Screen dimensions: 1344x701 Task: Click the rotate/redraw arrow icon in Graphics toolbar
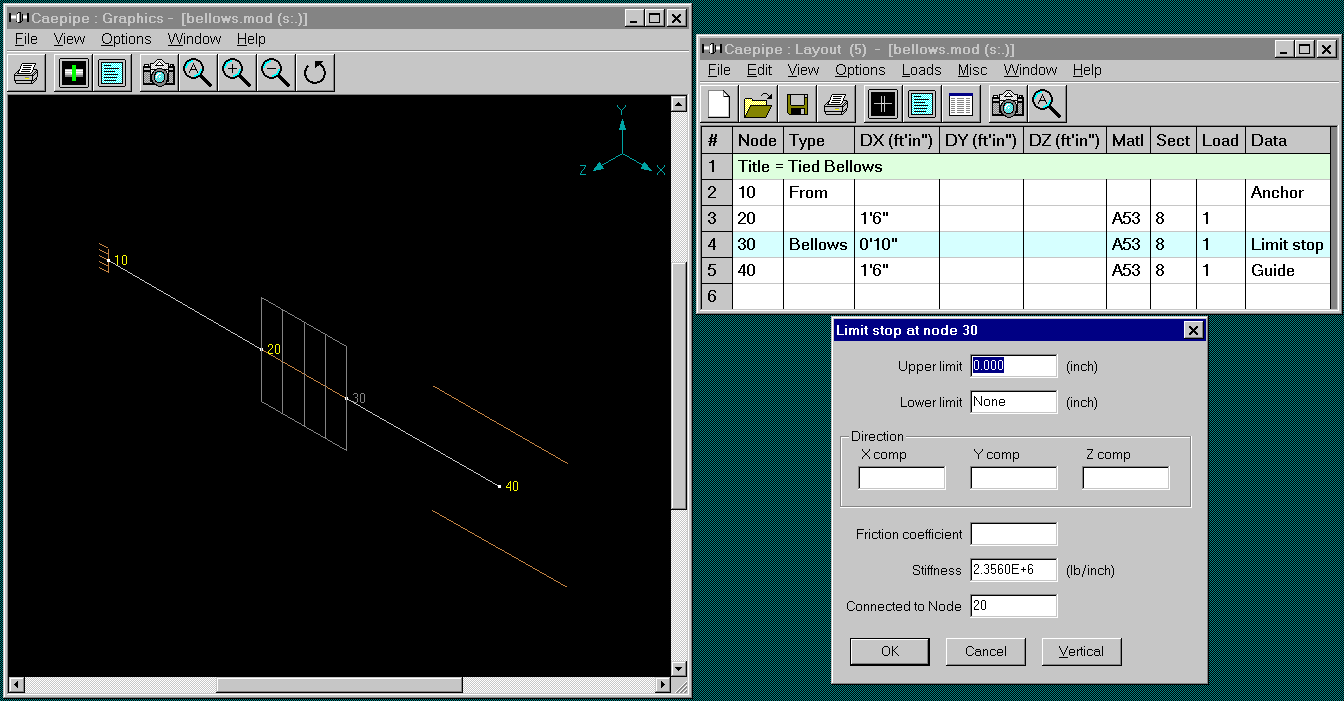click(315, 73)
